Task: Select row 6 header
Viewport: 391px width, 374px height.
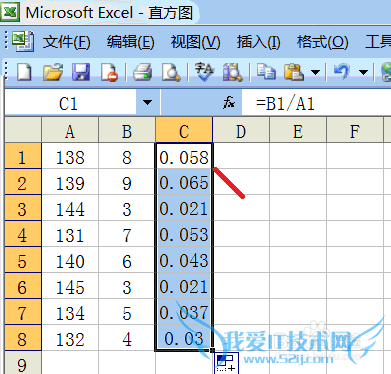Action: [23, 286]
